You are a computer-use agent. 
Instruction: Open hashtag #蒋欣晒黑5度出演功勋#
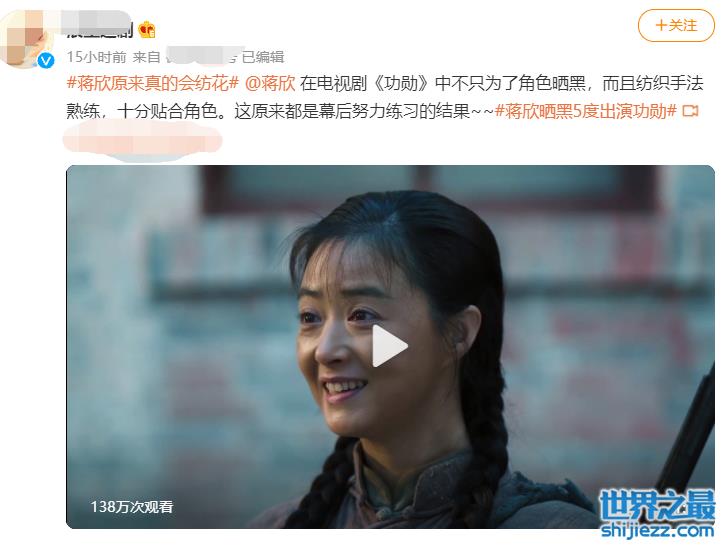tap(585, 111)
